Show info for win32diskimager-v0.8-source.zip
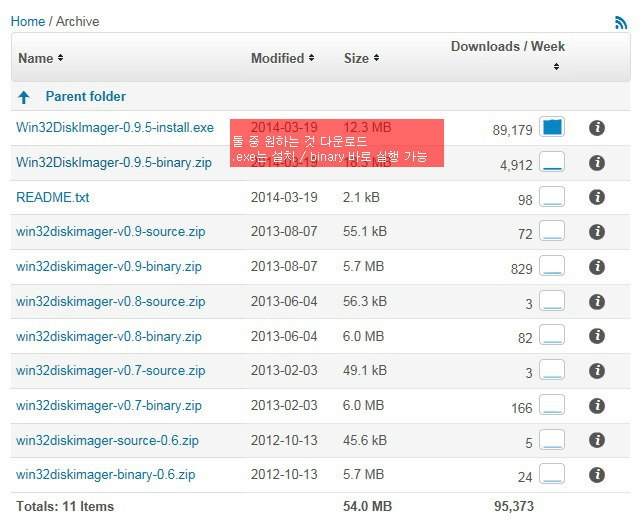Screen dimensions: 644x520 click(597, 302)
